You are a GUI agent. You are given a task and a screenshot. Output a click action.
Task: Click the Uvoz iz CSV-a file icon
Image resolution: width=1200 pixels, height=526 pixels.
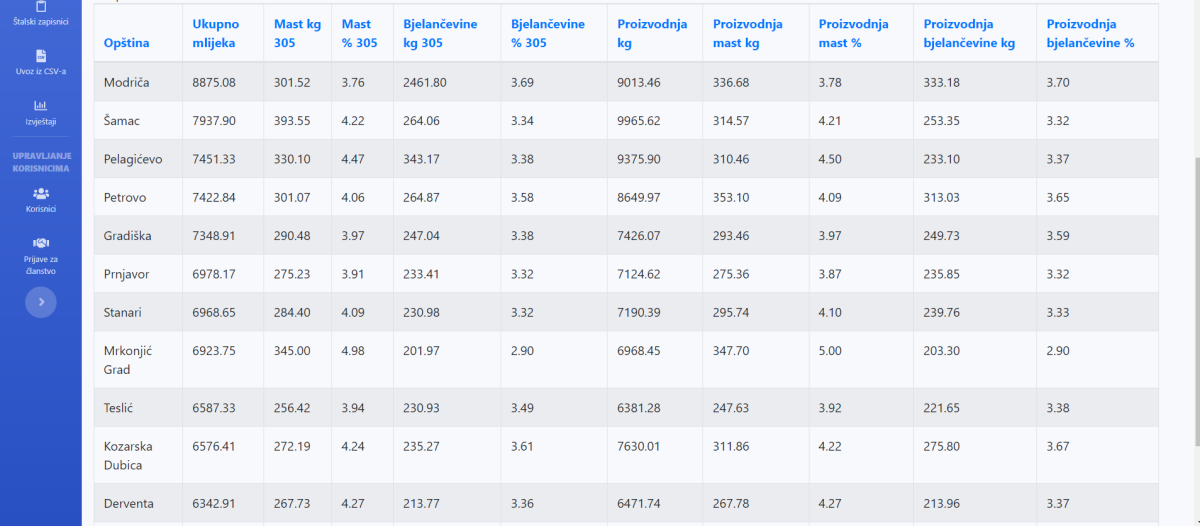pyautogui.click(x=41, y=56)
